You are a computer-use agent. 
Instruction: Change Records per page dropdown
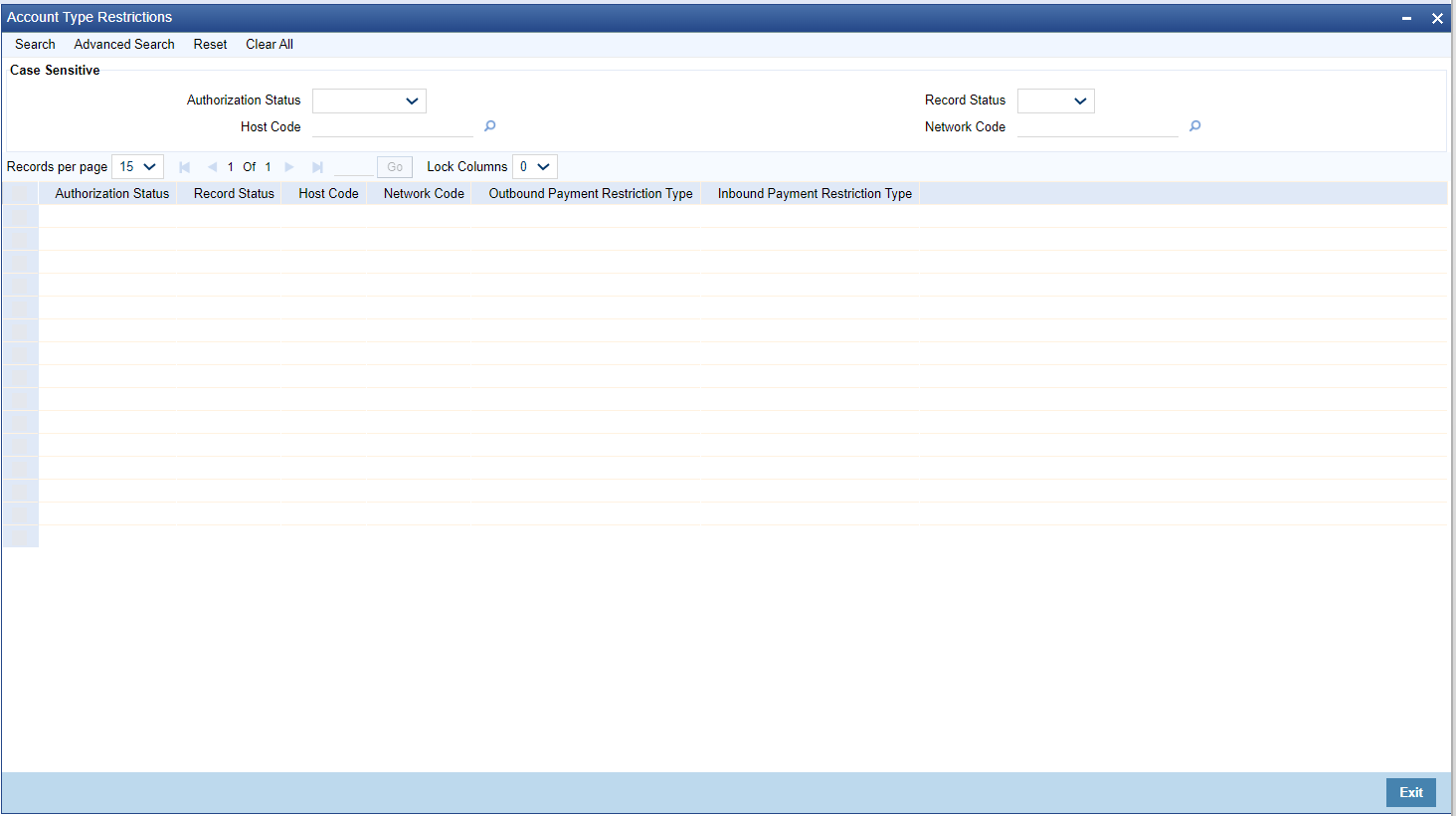point(137,167)
